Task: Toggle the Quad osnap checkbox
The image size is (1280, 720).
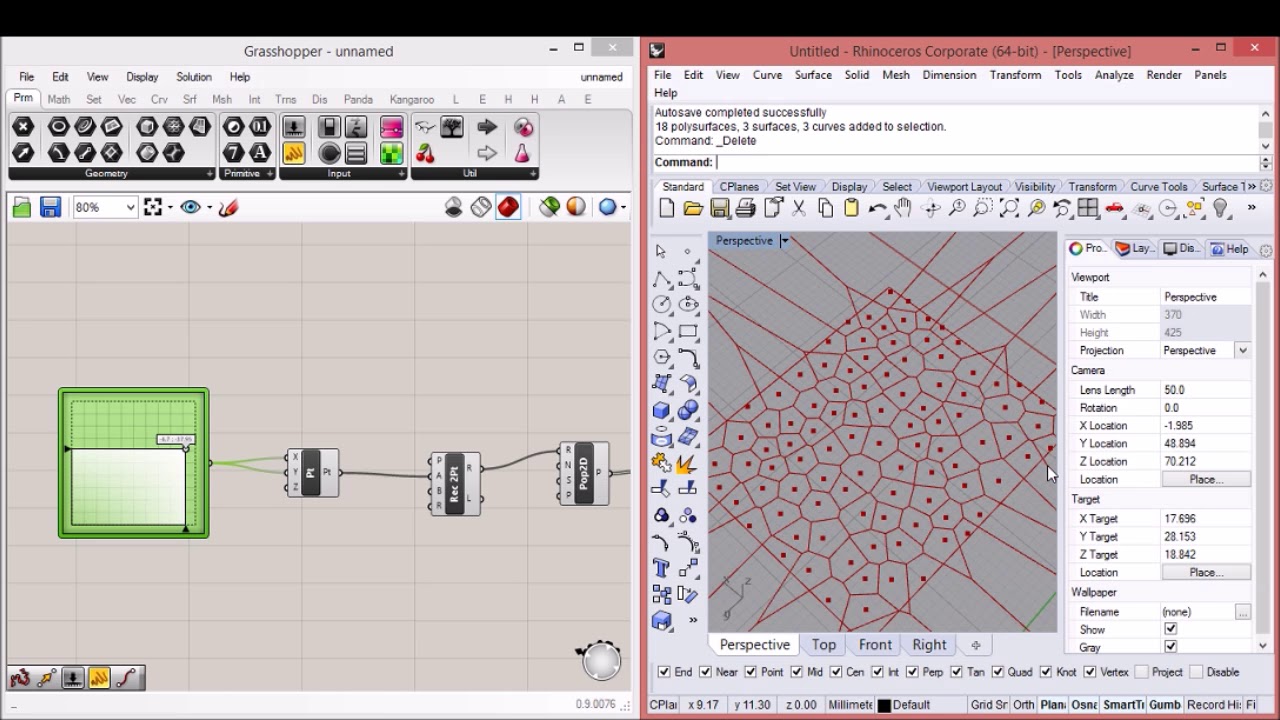Action: tap(997, 672)
